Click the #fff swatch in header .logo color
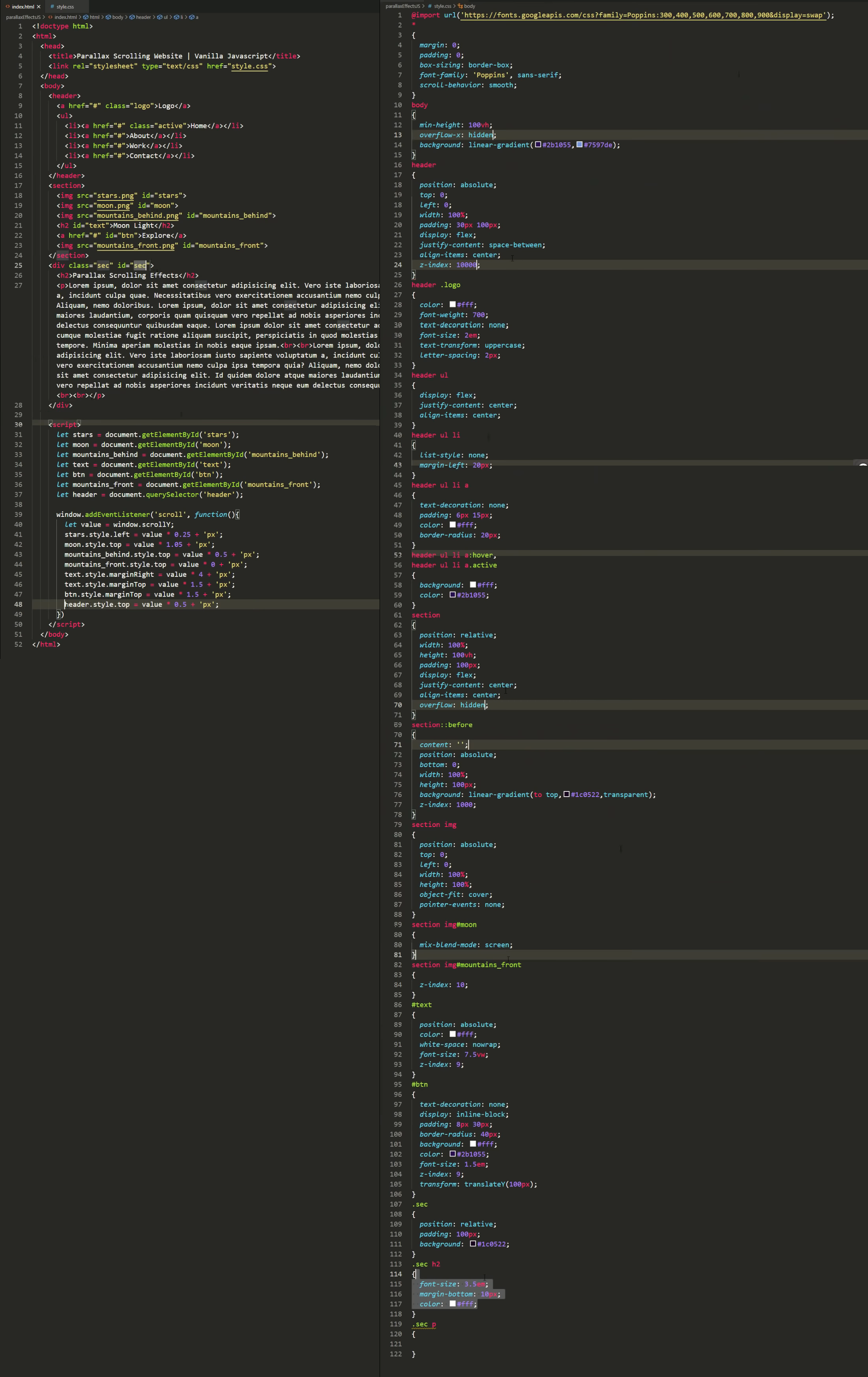 click(x=452, y=305)
